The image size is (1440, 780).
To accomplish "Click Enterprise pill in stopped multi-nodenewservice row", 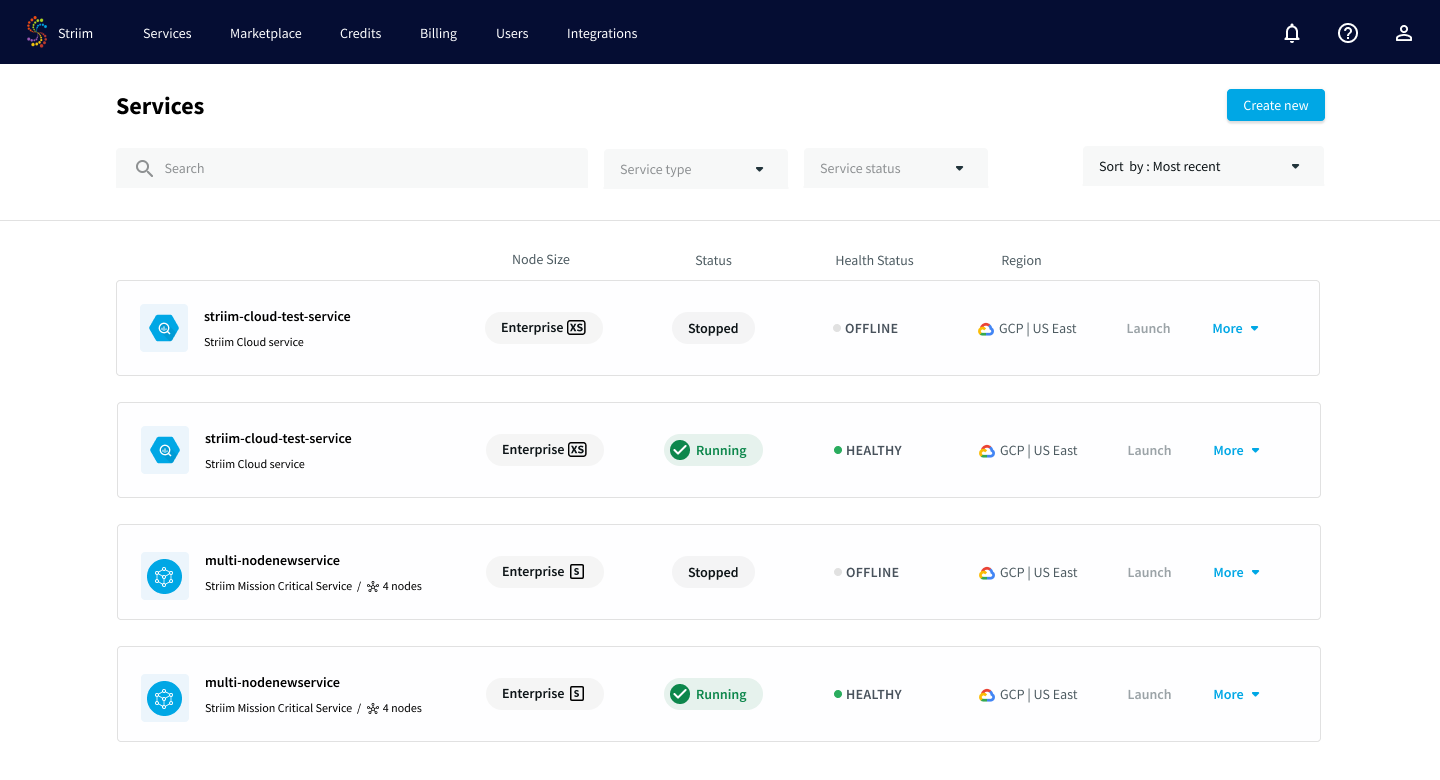I will coord(545,572).
